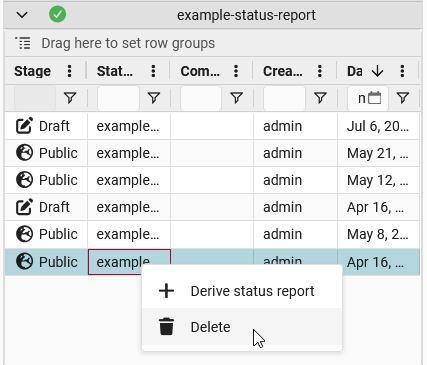Click the Draft edit icon in Apr 16 row
Image resolution: width=427 pixels, height=365 pixels.
24,207
